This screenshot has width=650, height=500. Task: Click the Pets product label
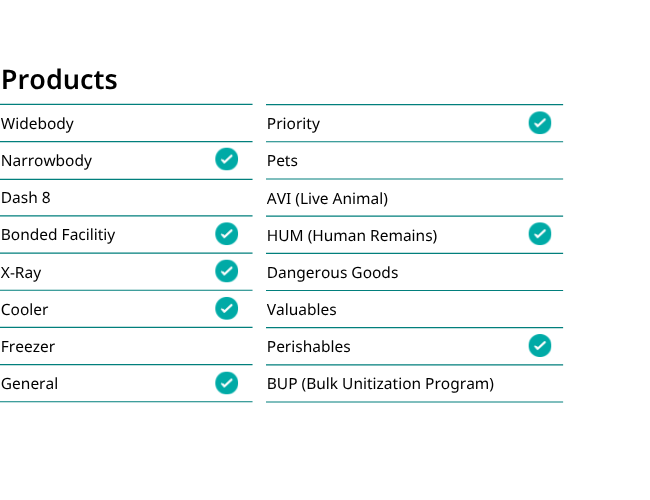(x=282, y=161)
